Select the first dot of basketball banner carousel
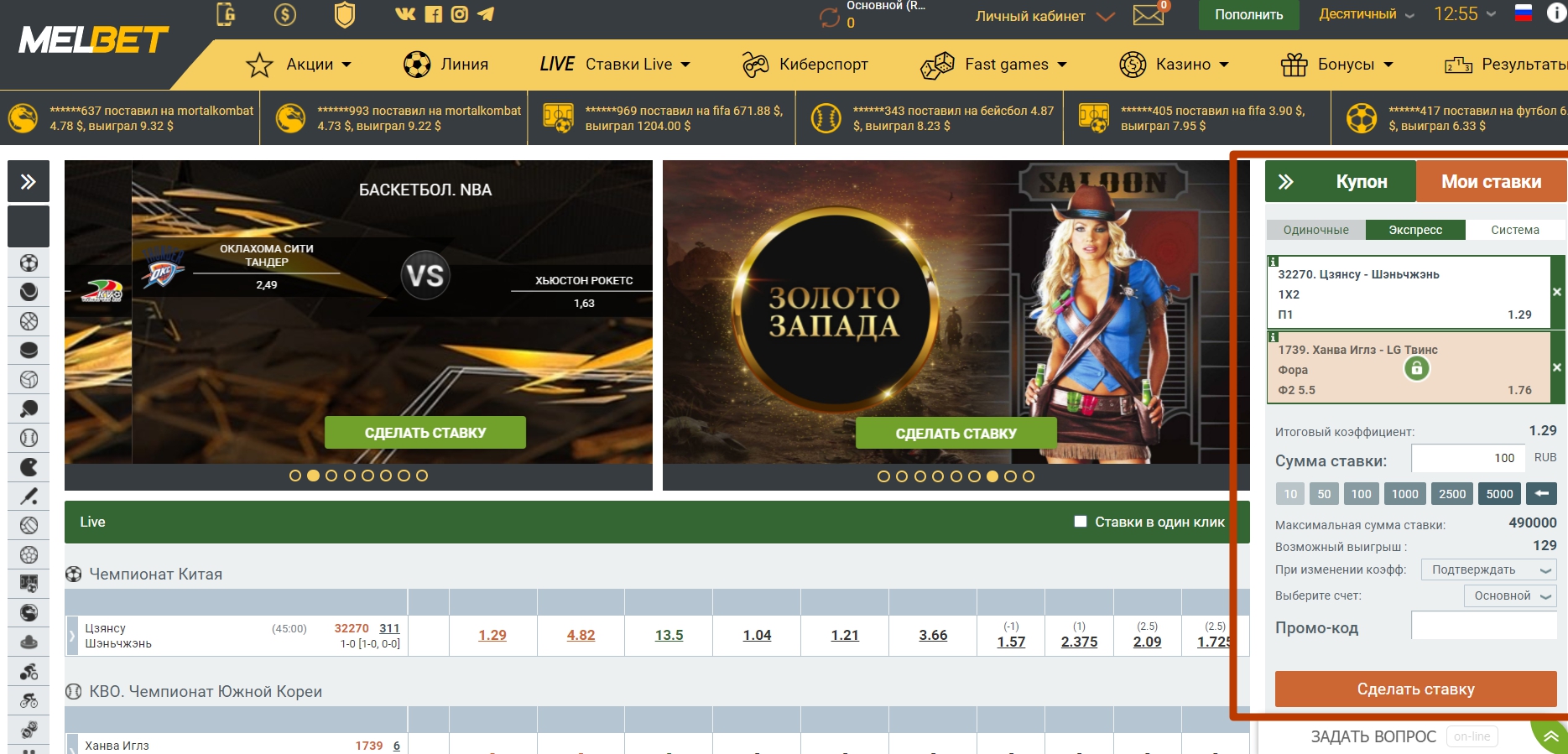Image resolution: width=1568 pixels, height=754 pixels. [295, 476]
